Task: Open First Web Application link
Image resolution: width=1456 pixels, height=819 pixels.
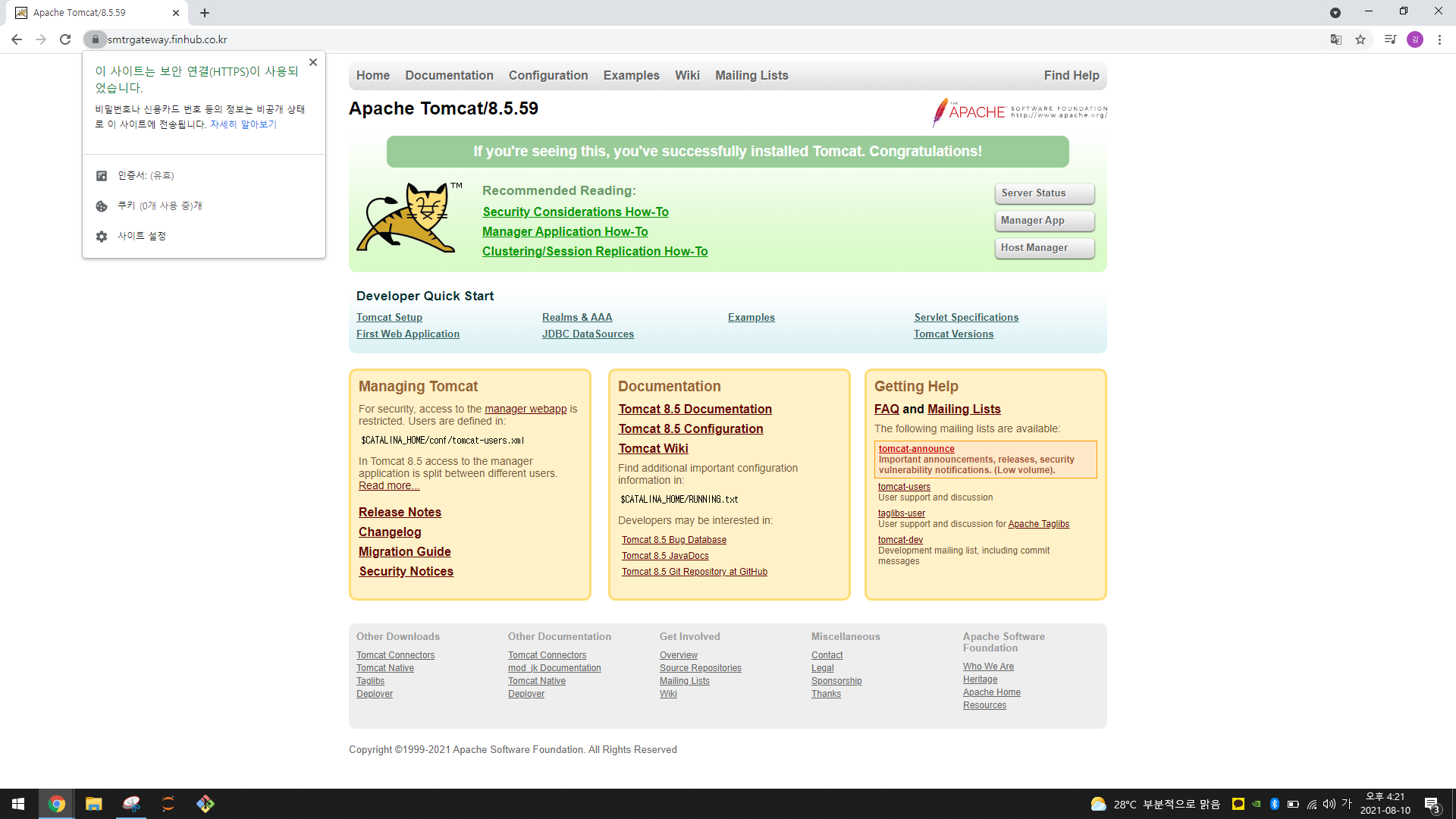Action: (x=408, y=334)
